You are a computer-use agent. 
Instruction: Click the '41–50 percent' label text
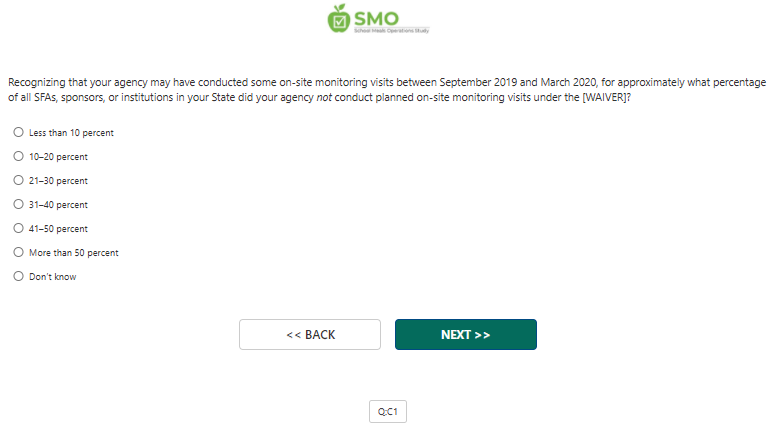[58, 229]
